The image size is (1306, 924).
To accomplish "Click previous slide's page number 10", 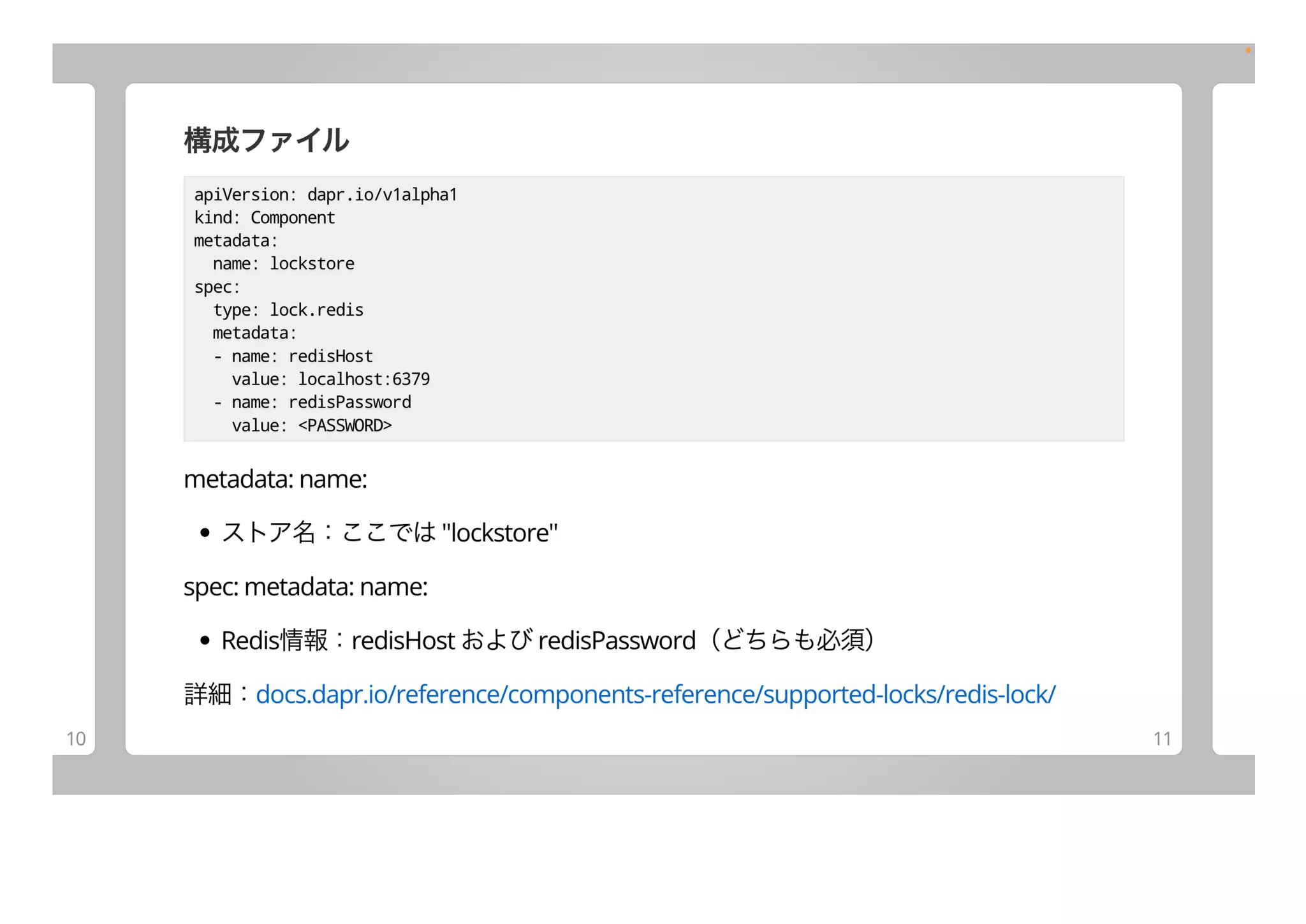I will [x=76, y=738].
